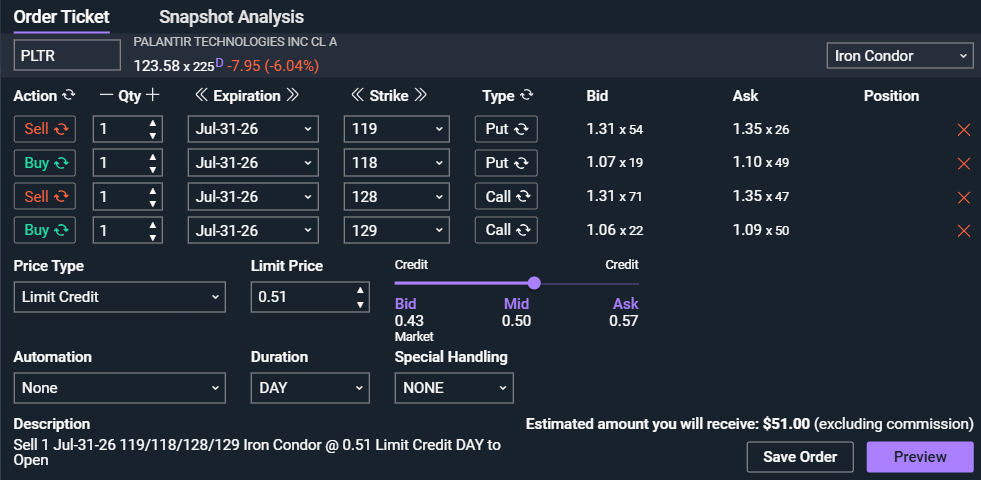Toggle Sell action on 128 strike row
Screen dimensions: 981x480
click(44, 197)
